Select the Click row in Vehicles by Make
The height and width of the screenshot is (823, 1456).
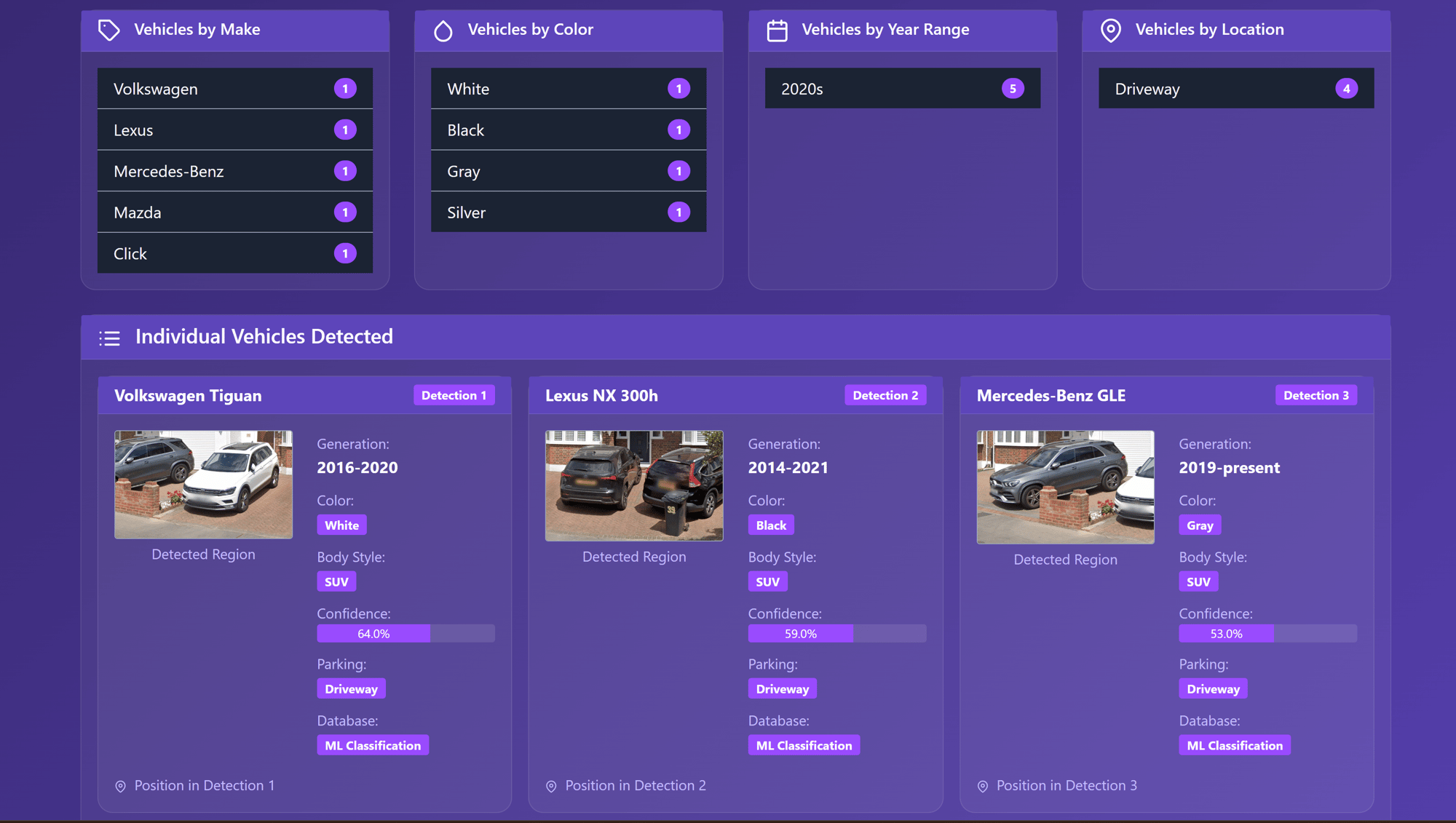[235, 253]
